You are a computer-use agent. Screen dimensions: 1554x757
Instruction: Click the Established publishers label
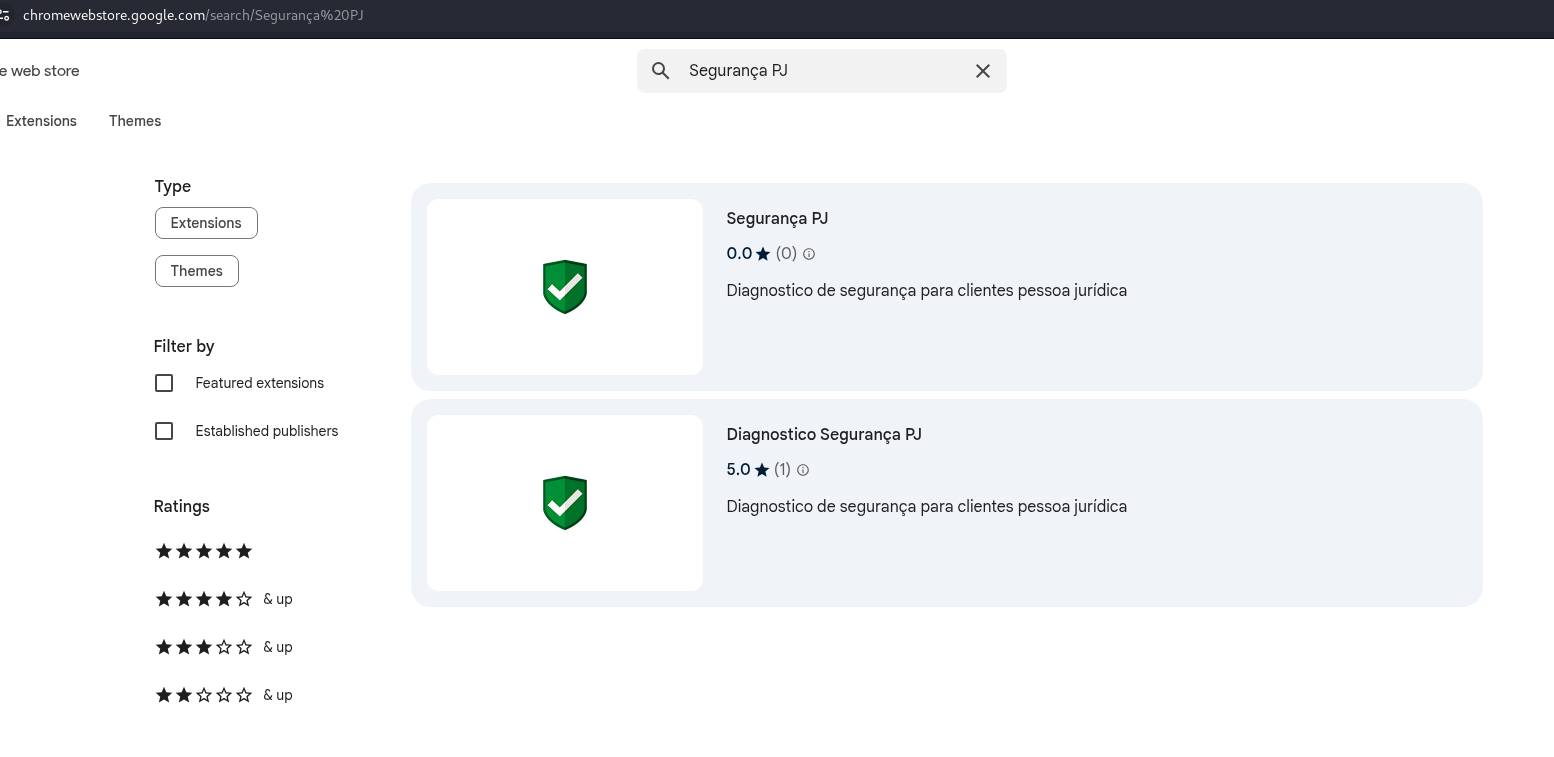[267, 431]
